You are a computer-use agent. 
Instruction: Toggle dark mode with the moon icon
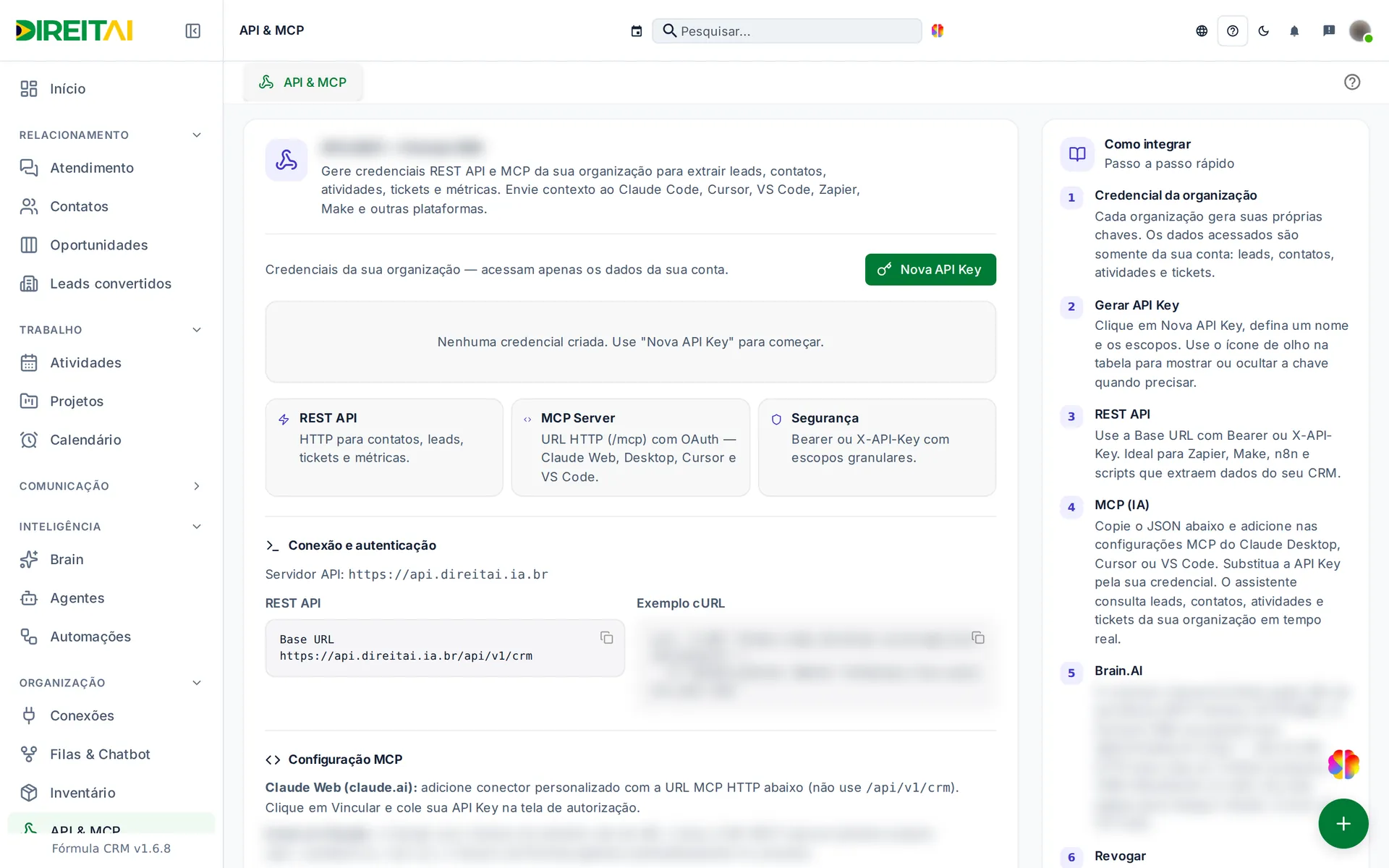click(1264, 30)
